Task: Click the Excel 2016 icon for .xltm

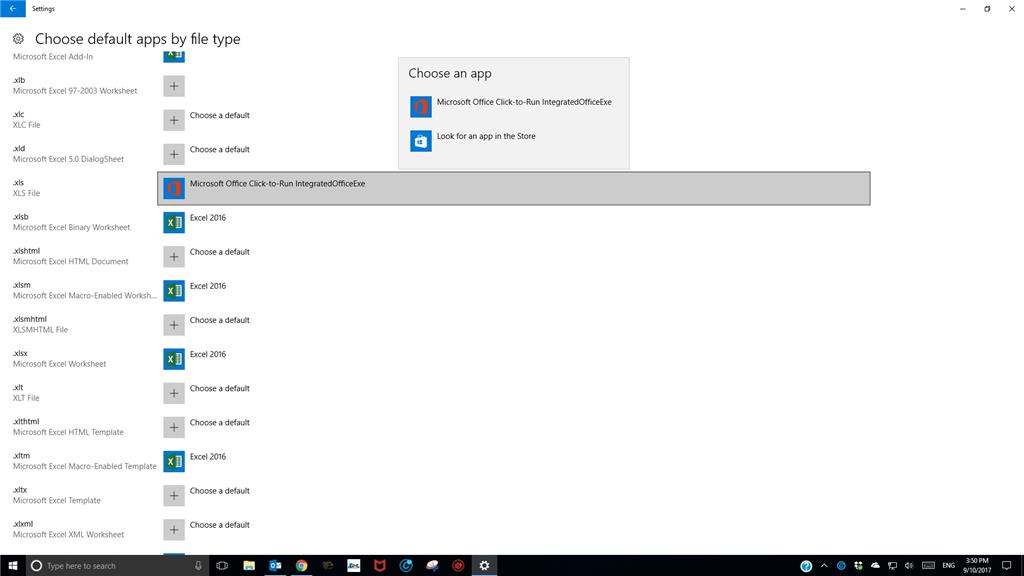Action: pyautogui.click(x=174, y=462)
